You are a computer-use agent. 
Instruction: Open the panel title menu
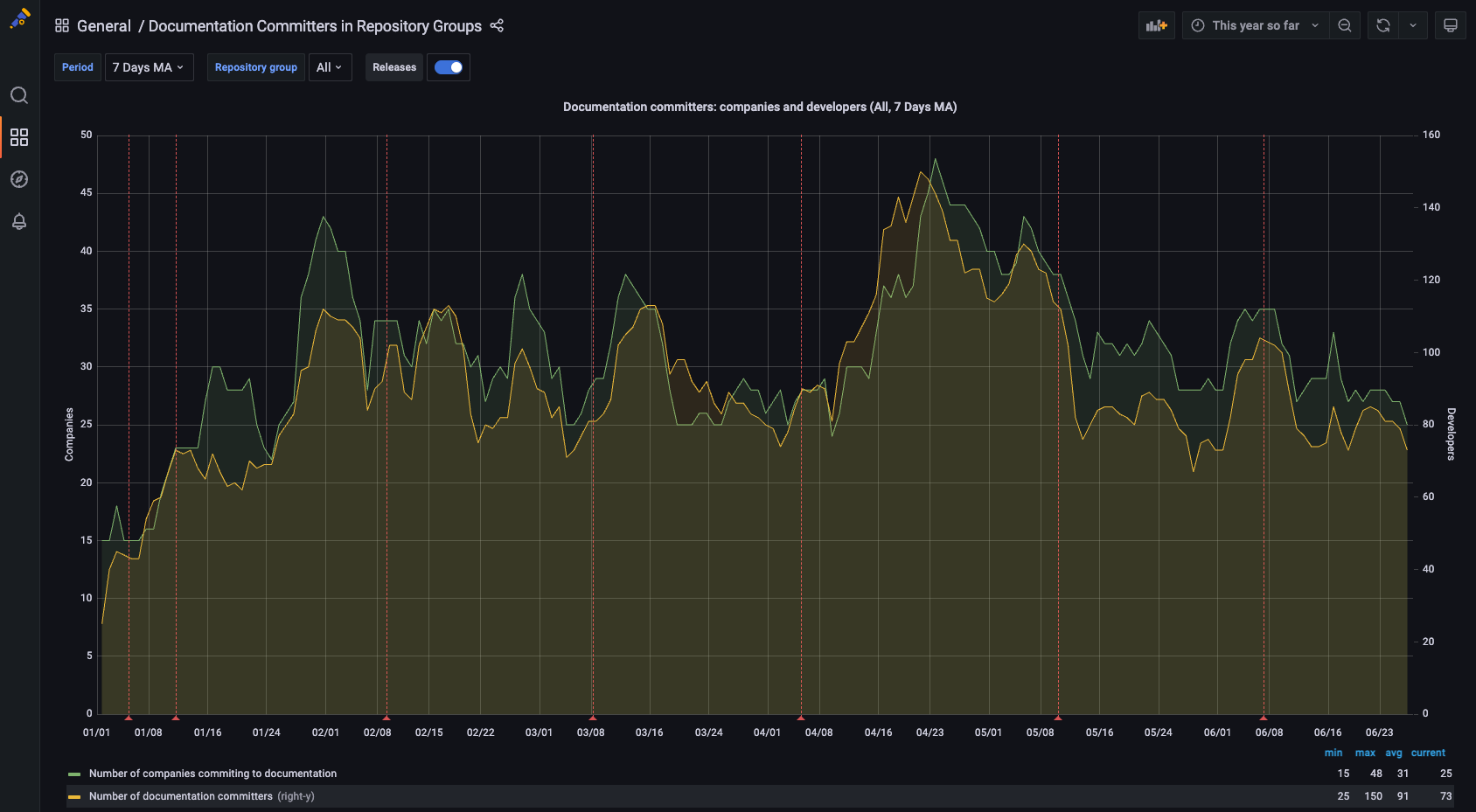click(x=759, y=107)
